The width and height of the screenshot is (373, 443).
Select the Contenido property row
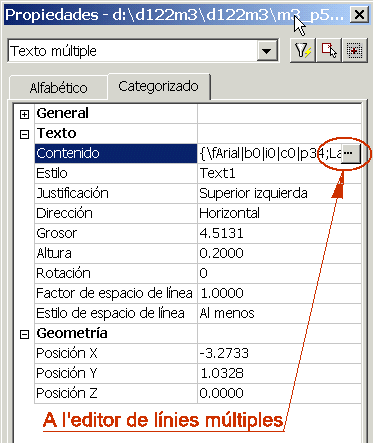click(198, 153)
